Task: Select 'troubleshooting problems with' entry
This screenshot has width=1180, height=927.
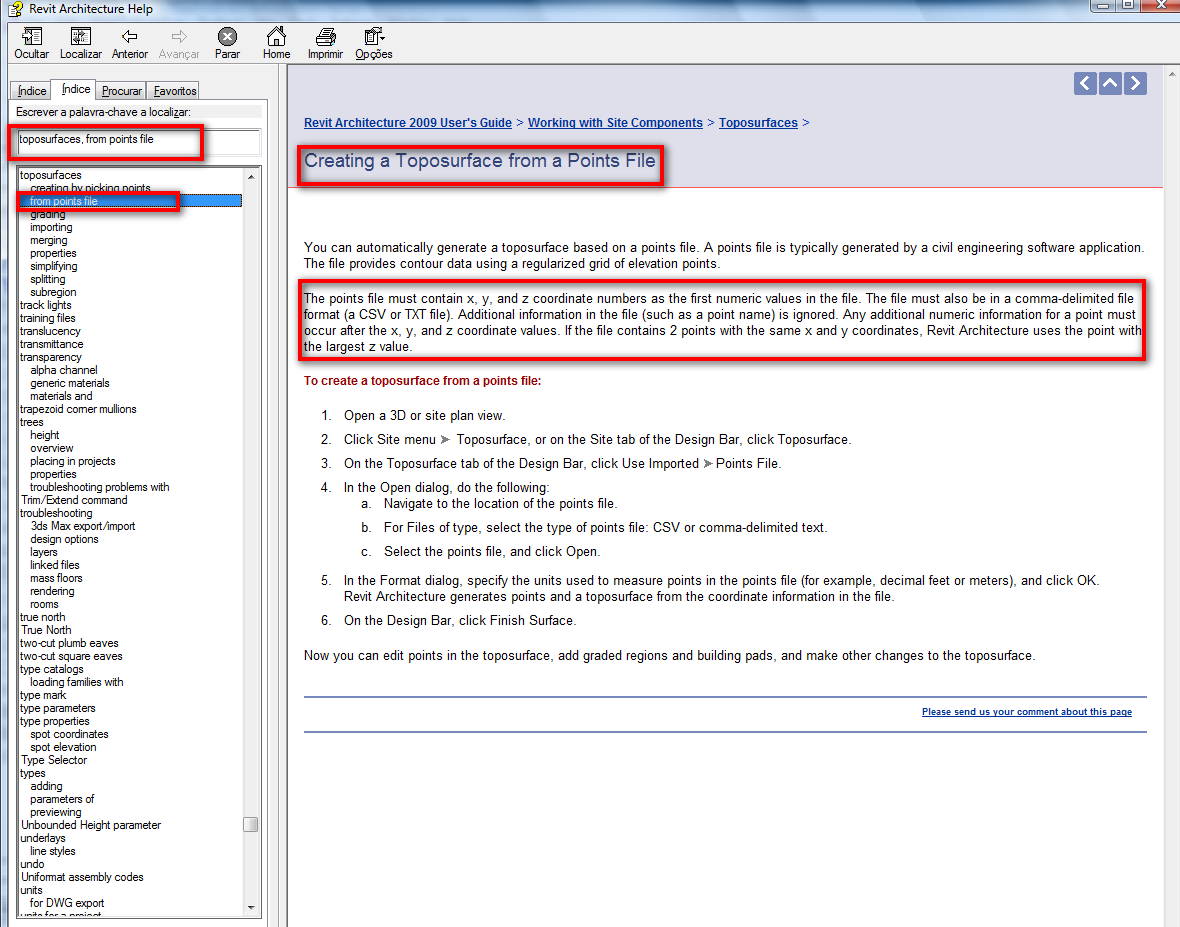Action: [x=99, y=487]
